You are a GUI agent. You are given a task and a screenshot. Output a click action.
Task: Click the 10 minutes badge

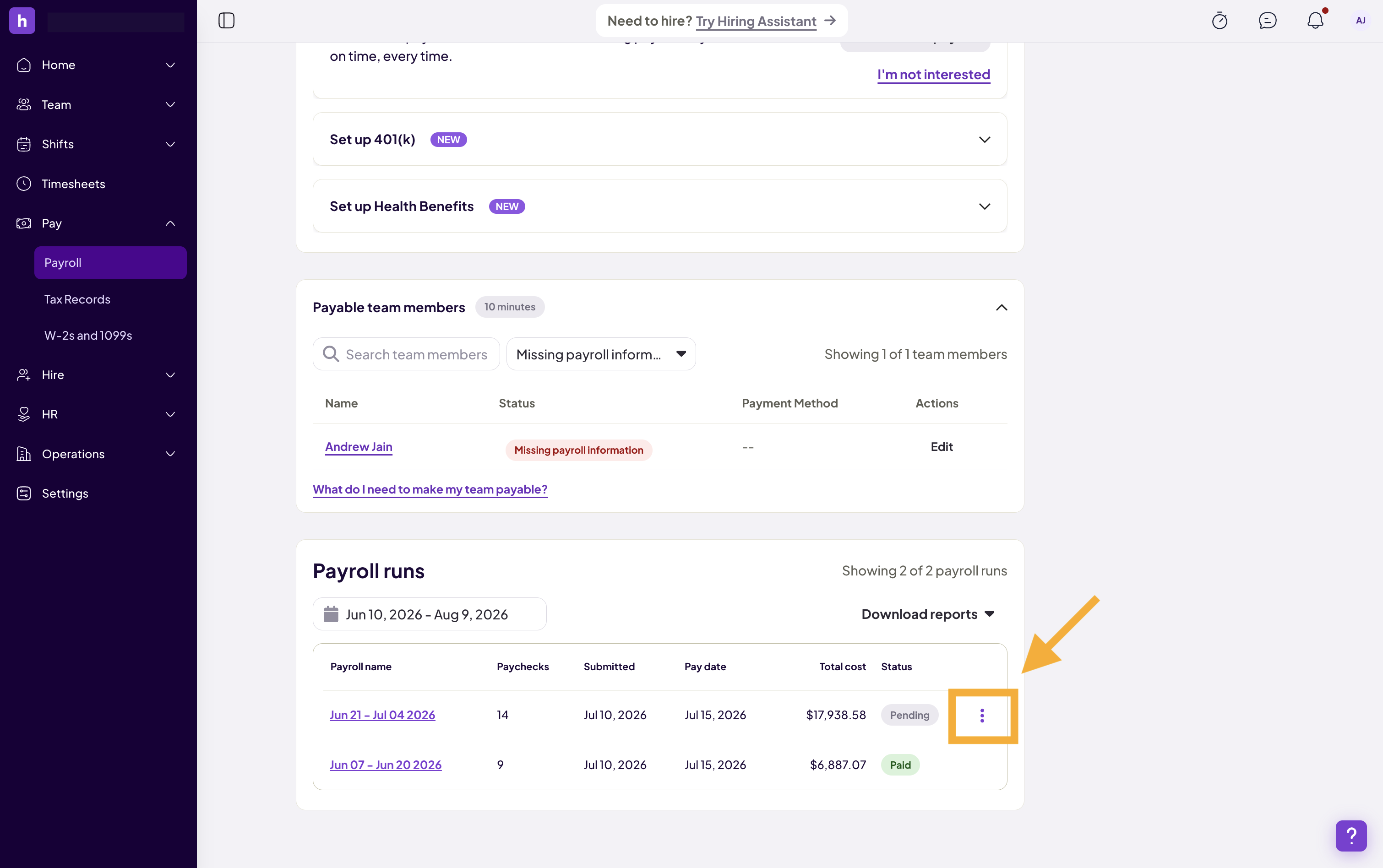tap(509, 307)
